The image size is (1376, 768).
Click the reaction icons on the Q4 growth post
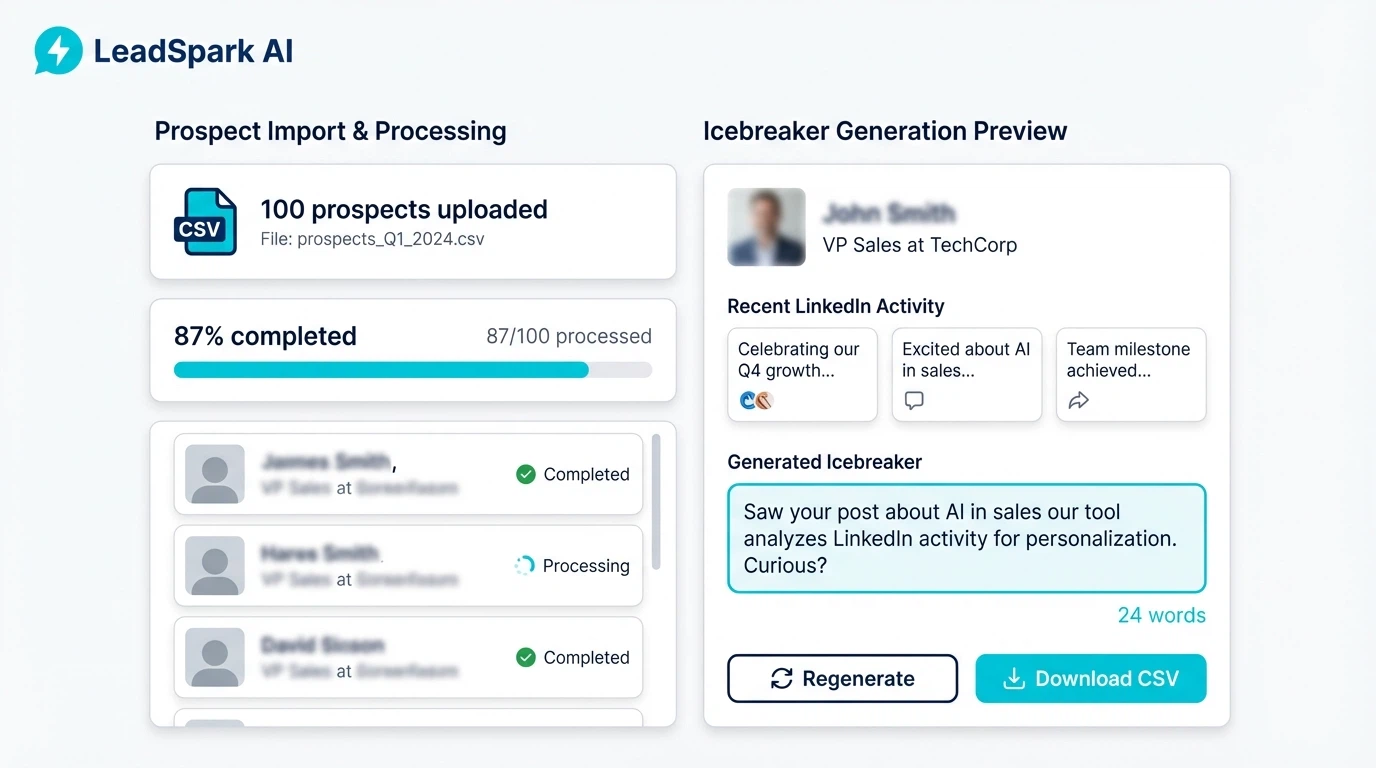[755, 400]
